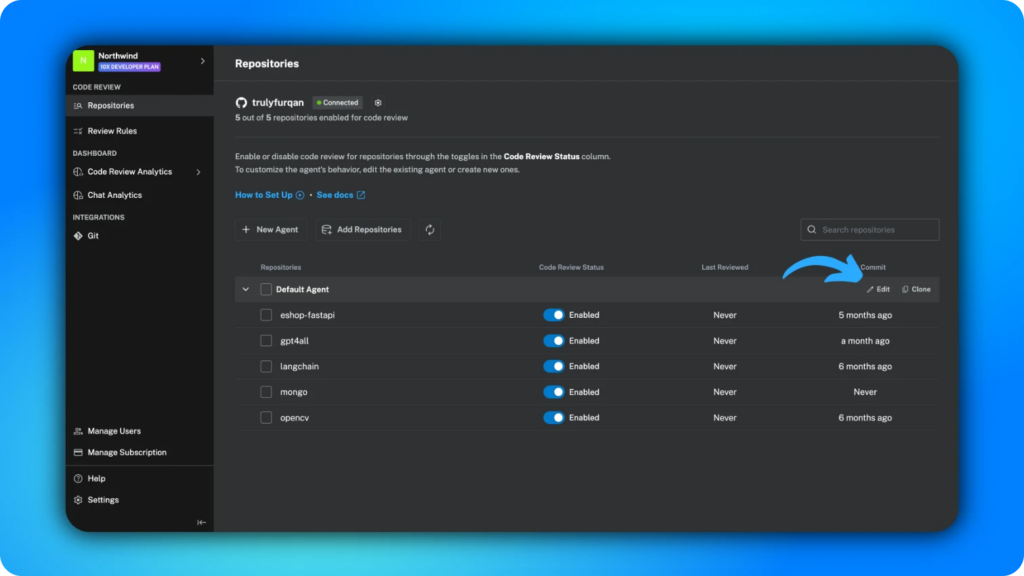1024x576 pixels.
Task: Expand the Code Review Analytics submenu
Action: (198, 172)
